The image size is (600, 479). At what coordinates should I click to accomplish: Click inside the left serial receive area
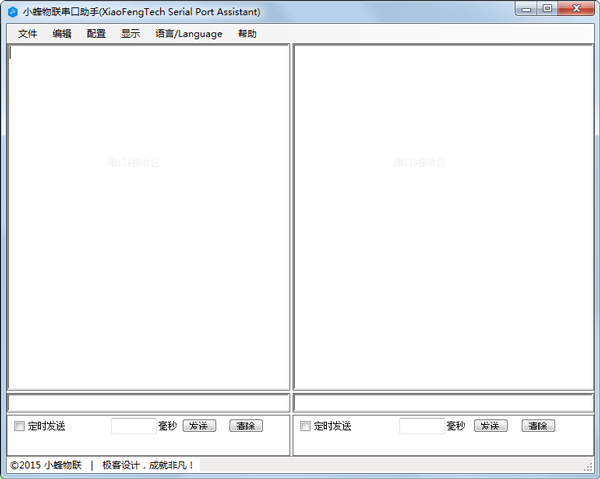click(x=148, y=217)
